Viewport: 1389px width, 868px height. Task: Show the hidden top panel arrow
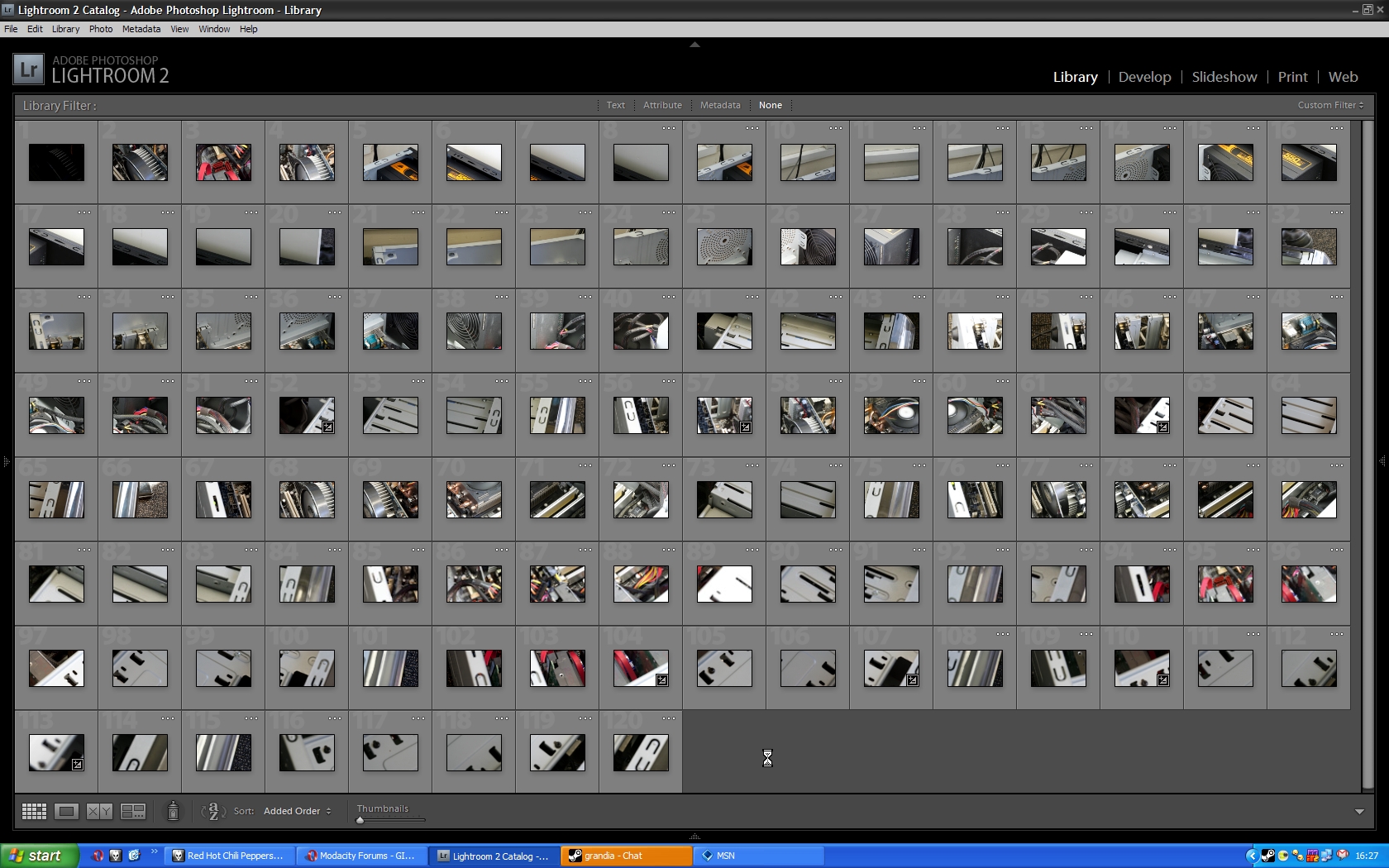click(x=694, y=45)
